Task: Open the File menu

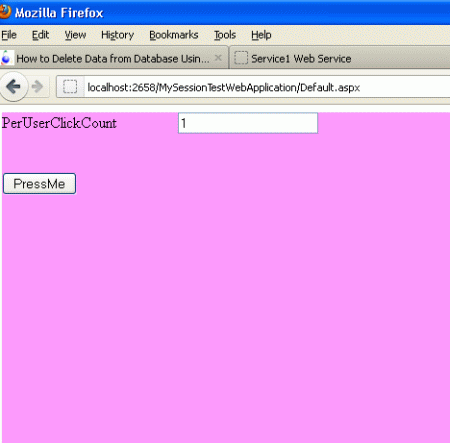Action: click(x=9, y=35)
